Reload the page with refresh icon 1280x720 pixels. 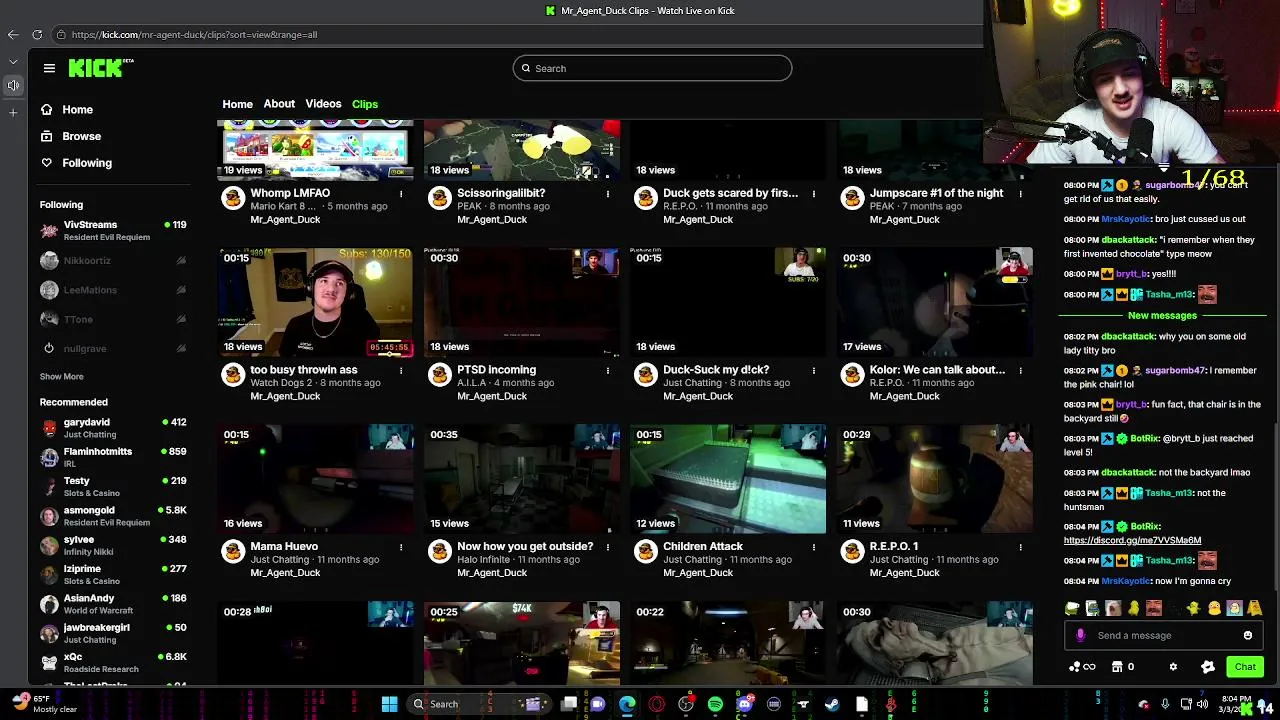click(37, 35)
